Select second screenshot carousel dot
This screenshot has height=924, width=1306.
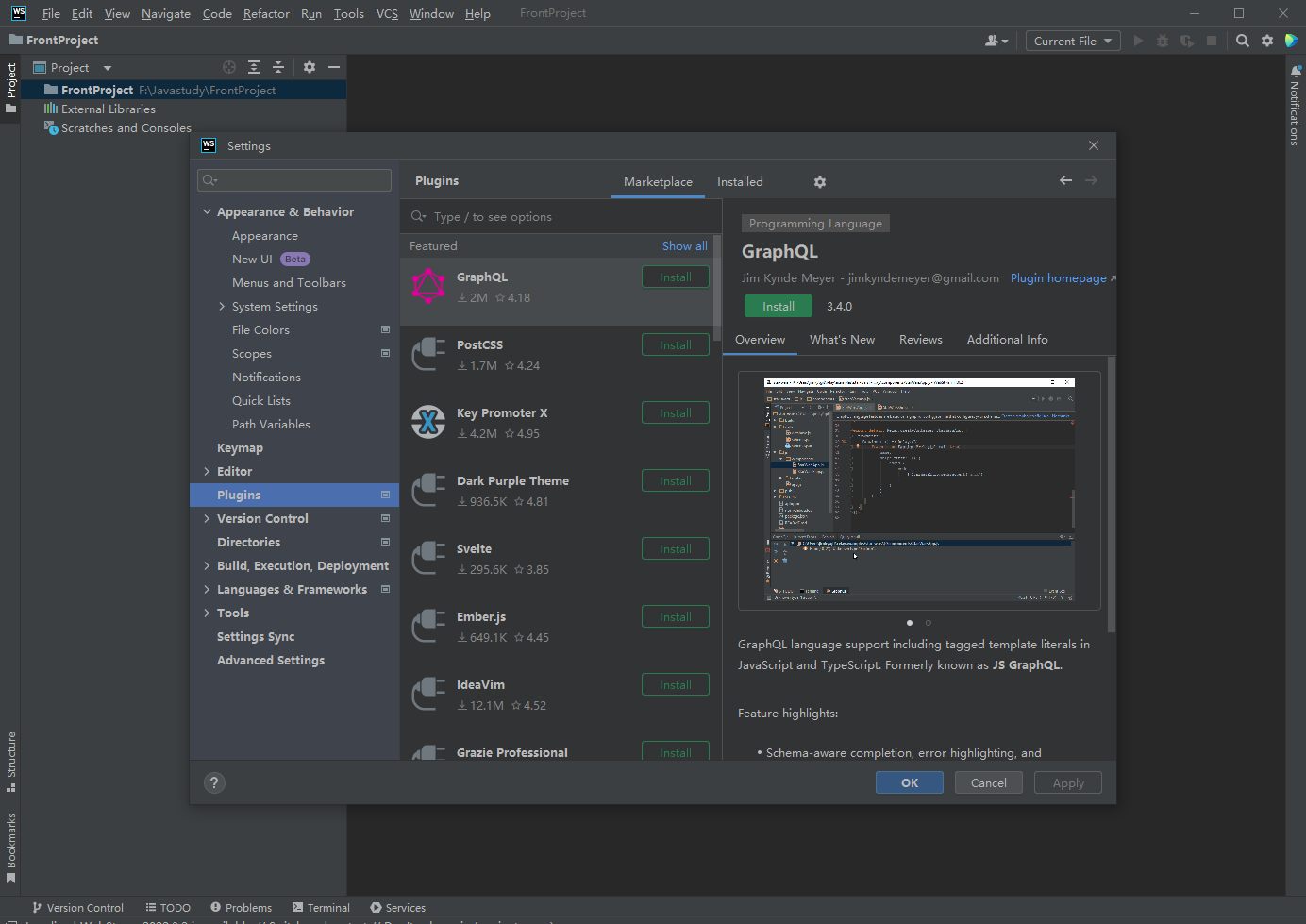coord(929,623)
